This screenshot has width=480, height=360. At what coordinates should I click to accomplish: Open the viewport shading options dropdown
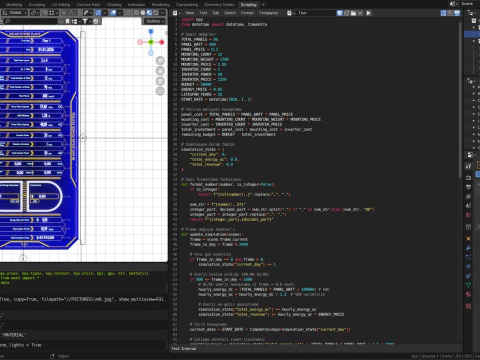click(162, 13)
